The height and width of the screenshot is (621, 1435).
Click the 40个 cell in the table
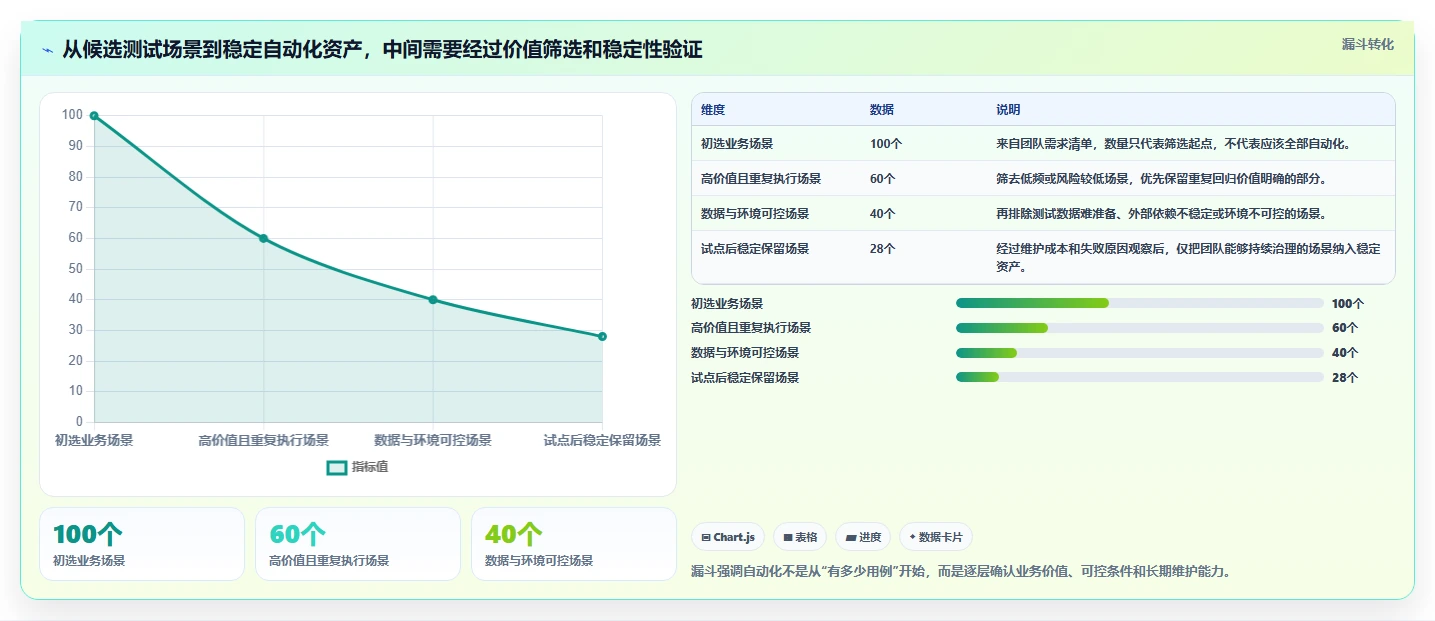(883, 214)
